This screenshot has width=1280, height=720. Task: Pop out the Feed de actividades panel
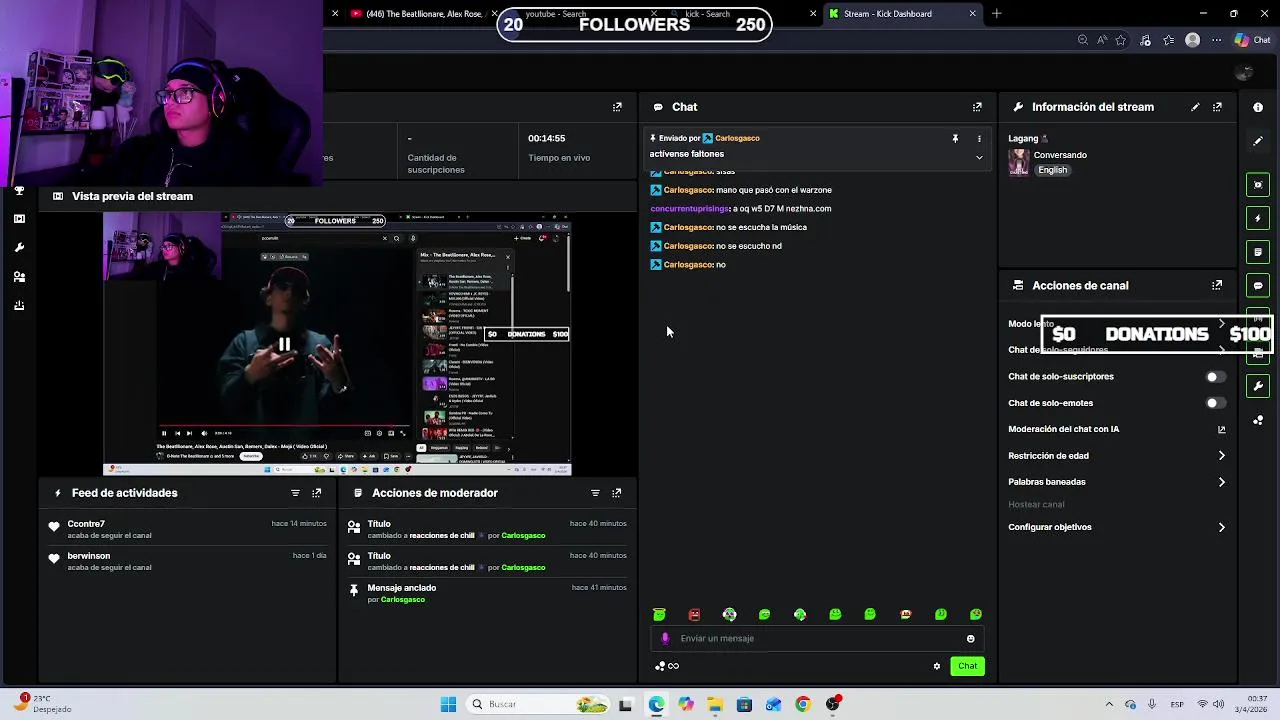(317, 493)
